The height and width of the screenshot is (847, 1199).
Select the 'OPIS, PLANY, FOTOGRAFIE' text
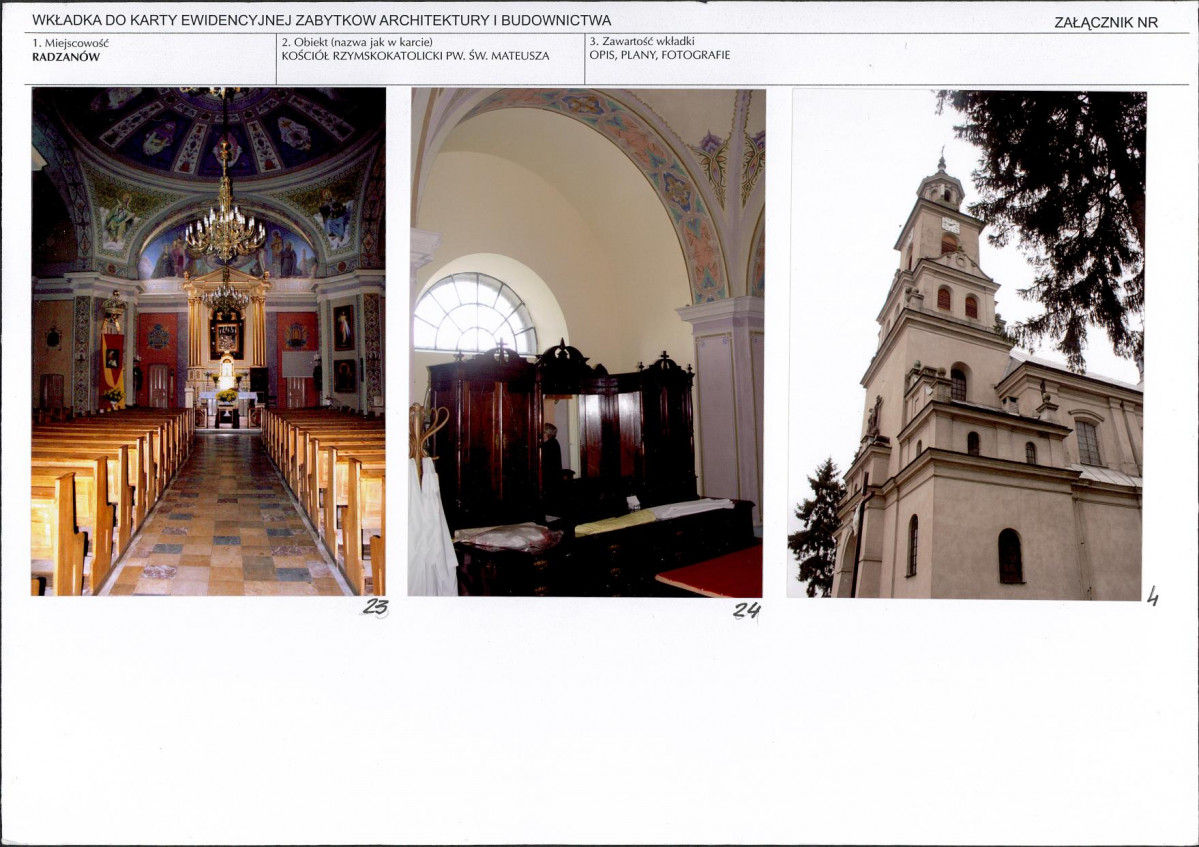(659, 55)
